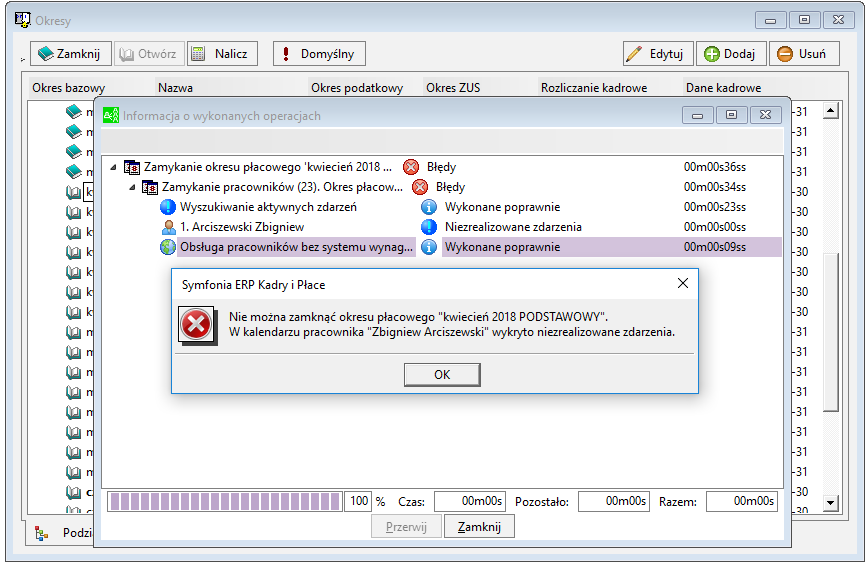Click the orange Usuń button
Image resolution: width=867 pixels, height=564 pixels.
coord(804,54)
